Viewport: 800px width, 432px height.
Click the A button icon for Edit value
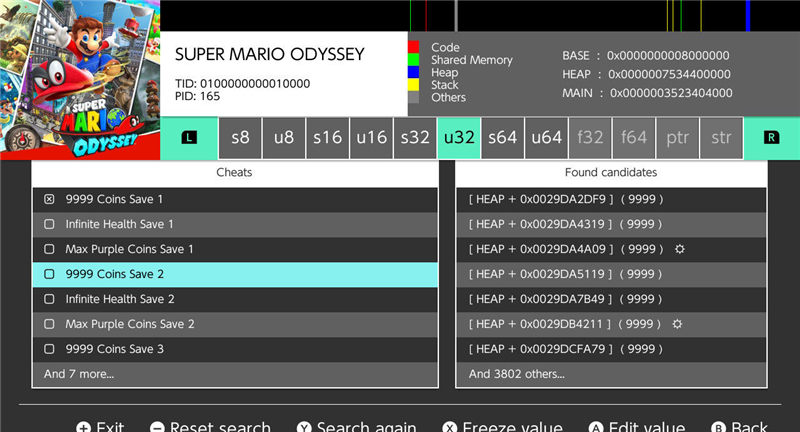[x=596, y=427]
